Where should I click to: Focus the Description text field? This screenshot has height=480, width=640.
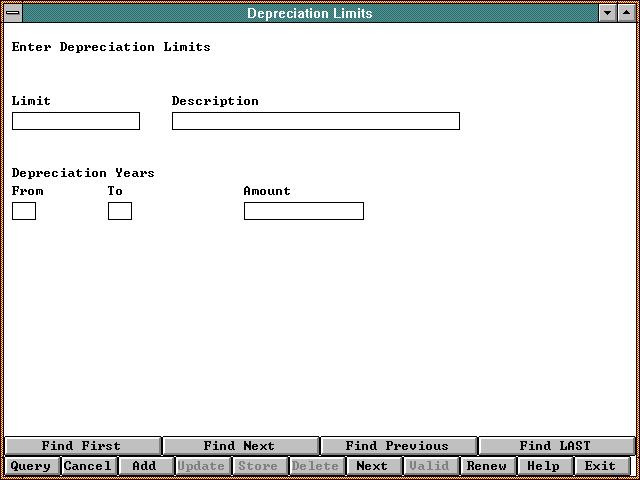click(315, 121)
